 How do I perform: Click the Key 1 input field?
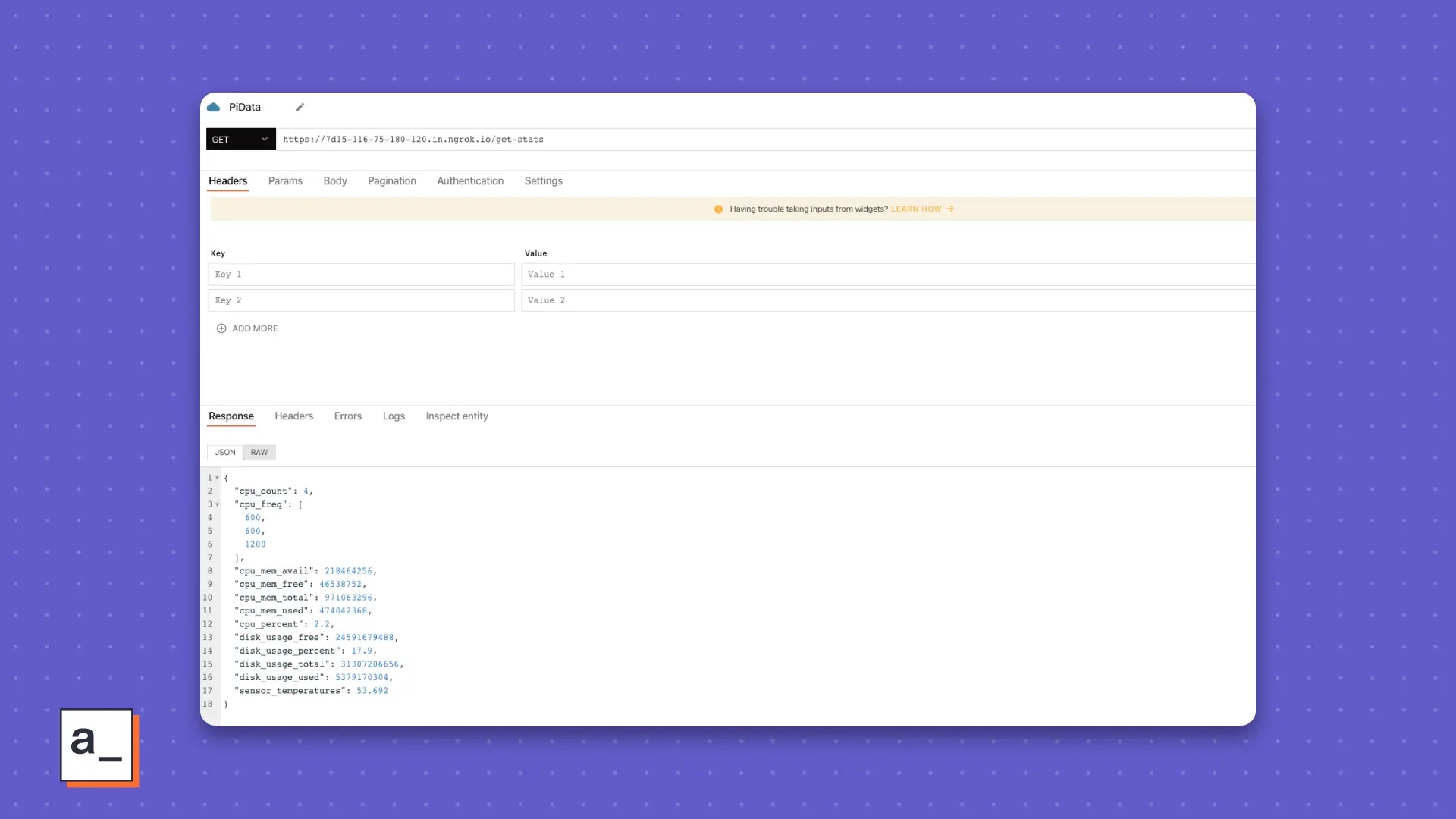pyautogui.click(x=360, y=274)
